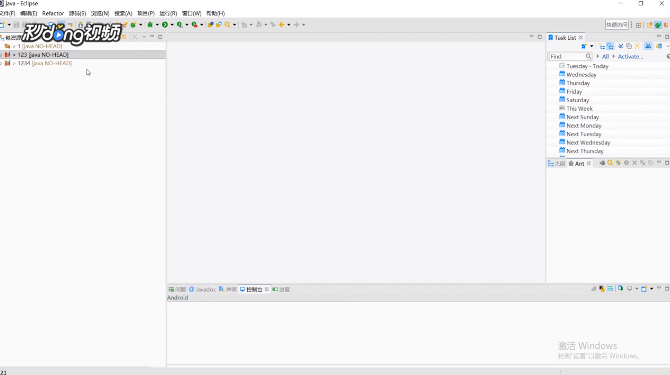The width and height of the screenshot is (670, 375).
Task: Open the New Task dropdown arrow
Action: [x=592, y=46]
